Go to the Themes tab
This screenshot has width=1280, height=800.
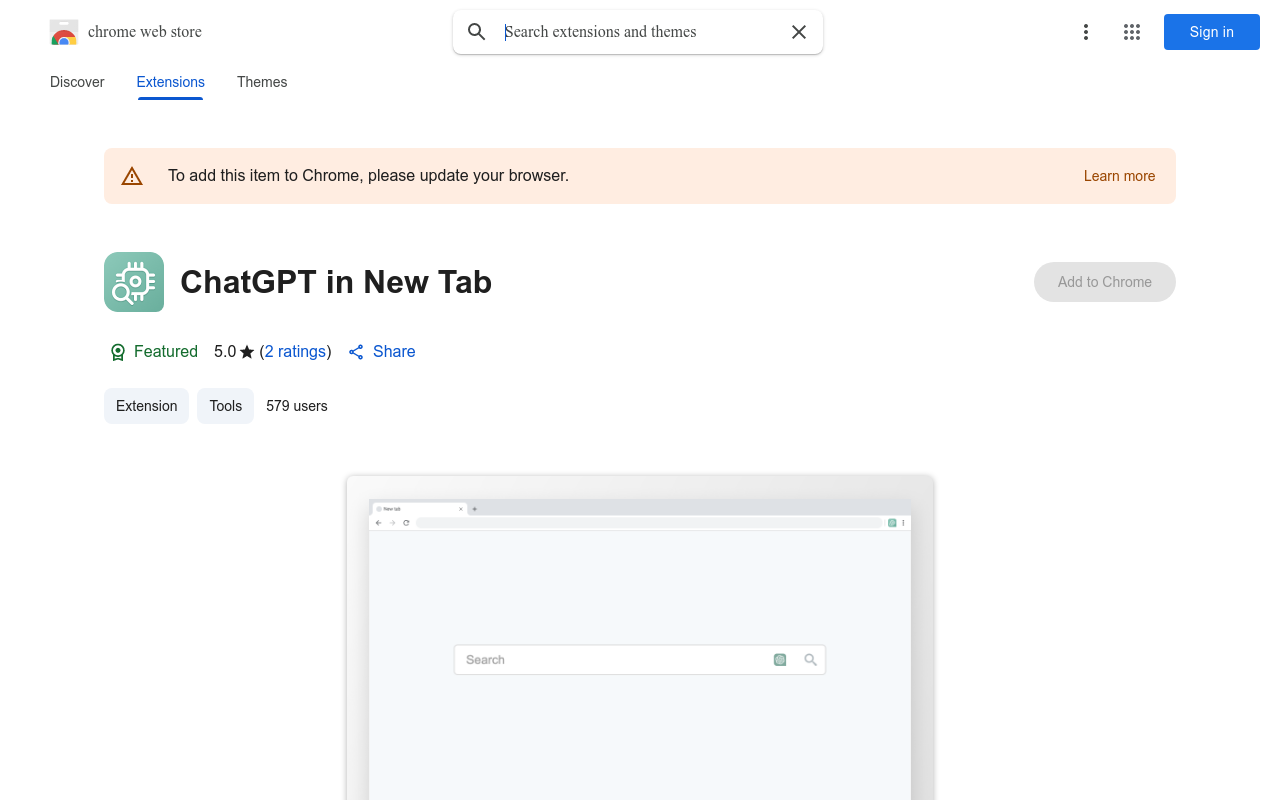(262, 82)
